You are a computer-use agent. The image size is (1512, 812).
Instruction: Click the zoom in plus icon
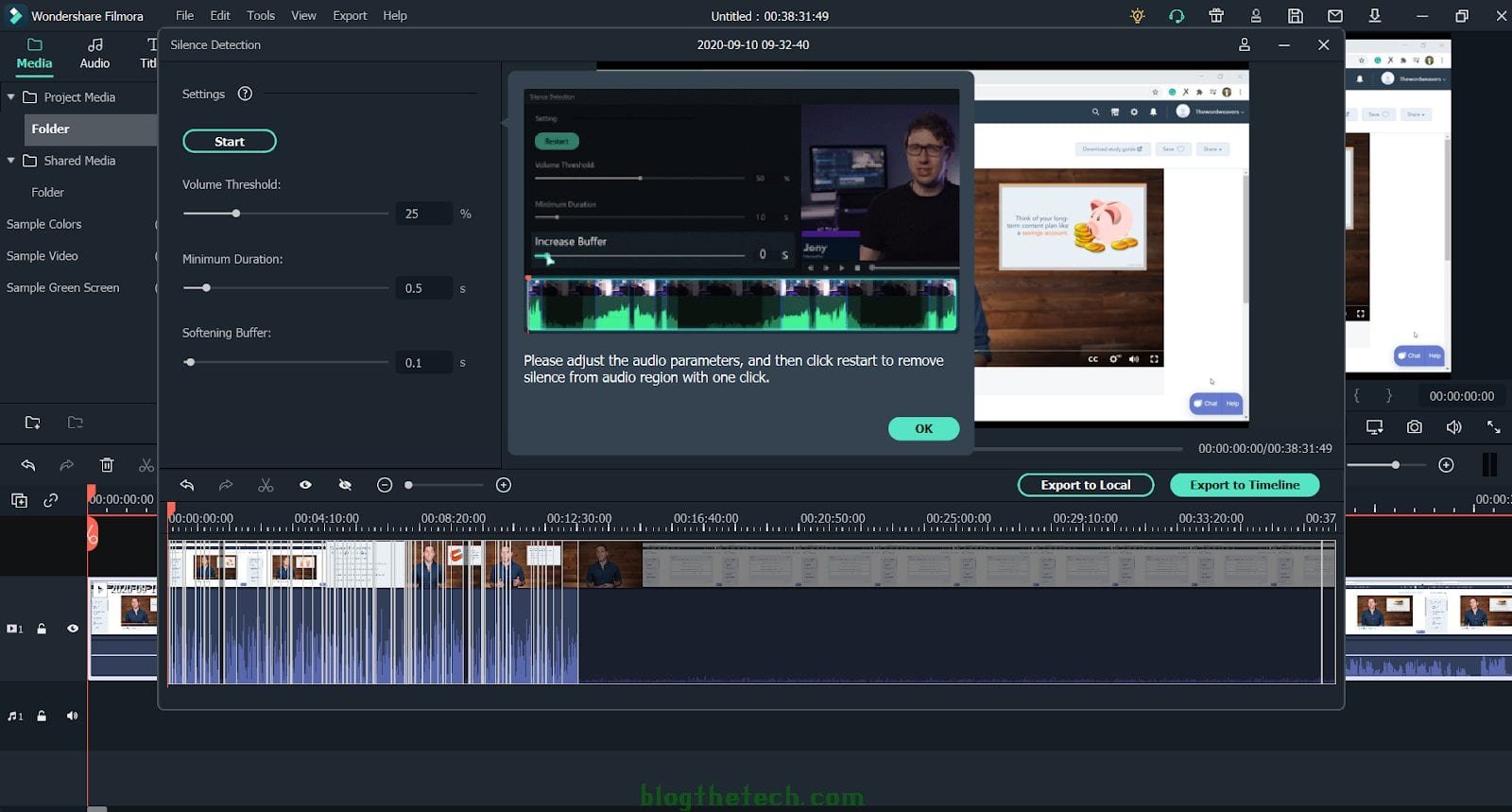(504, 485)
